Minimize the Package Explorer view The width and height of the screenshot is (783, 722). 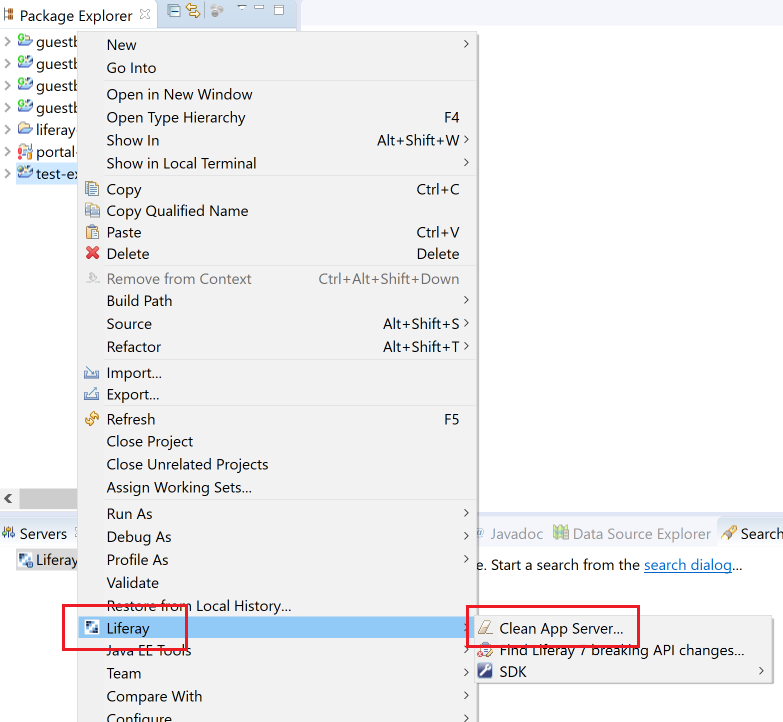259,7
